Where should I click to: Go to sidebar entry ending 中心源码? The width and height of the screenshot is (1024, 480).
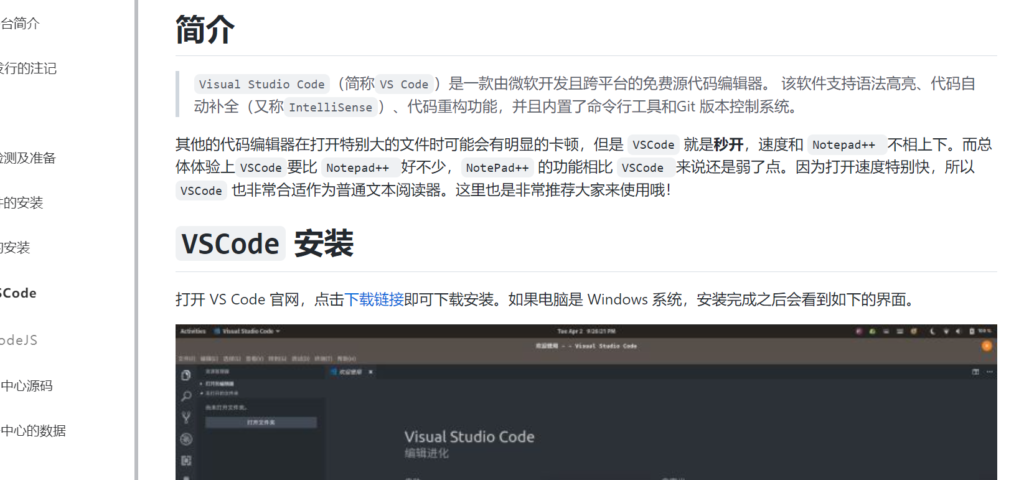[26, 385]
